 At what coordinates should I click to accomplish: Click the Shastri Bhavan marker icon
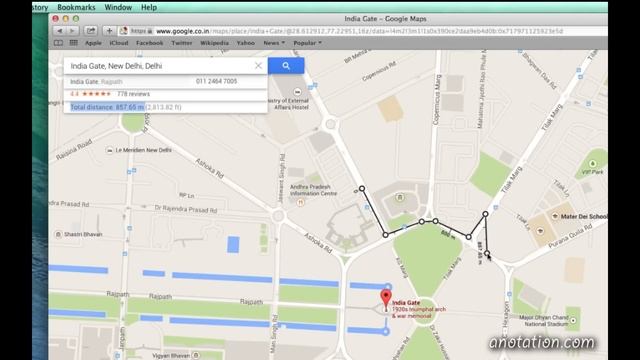pos(58,234)
